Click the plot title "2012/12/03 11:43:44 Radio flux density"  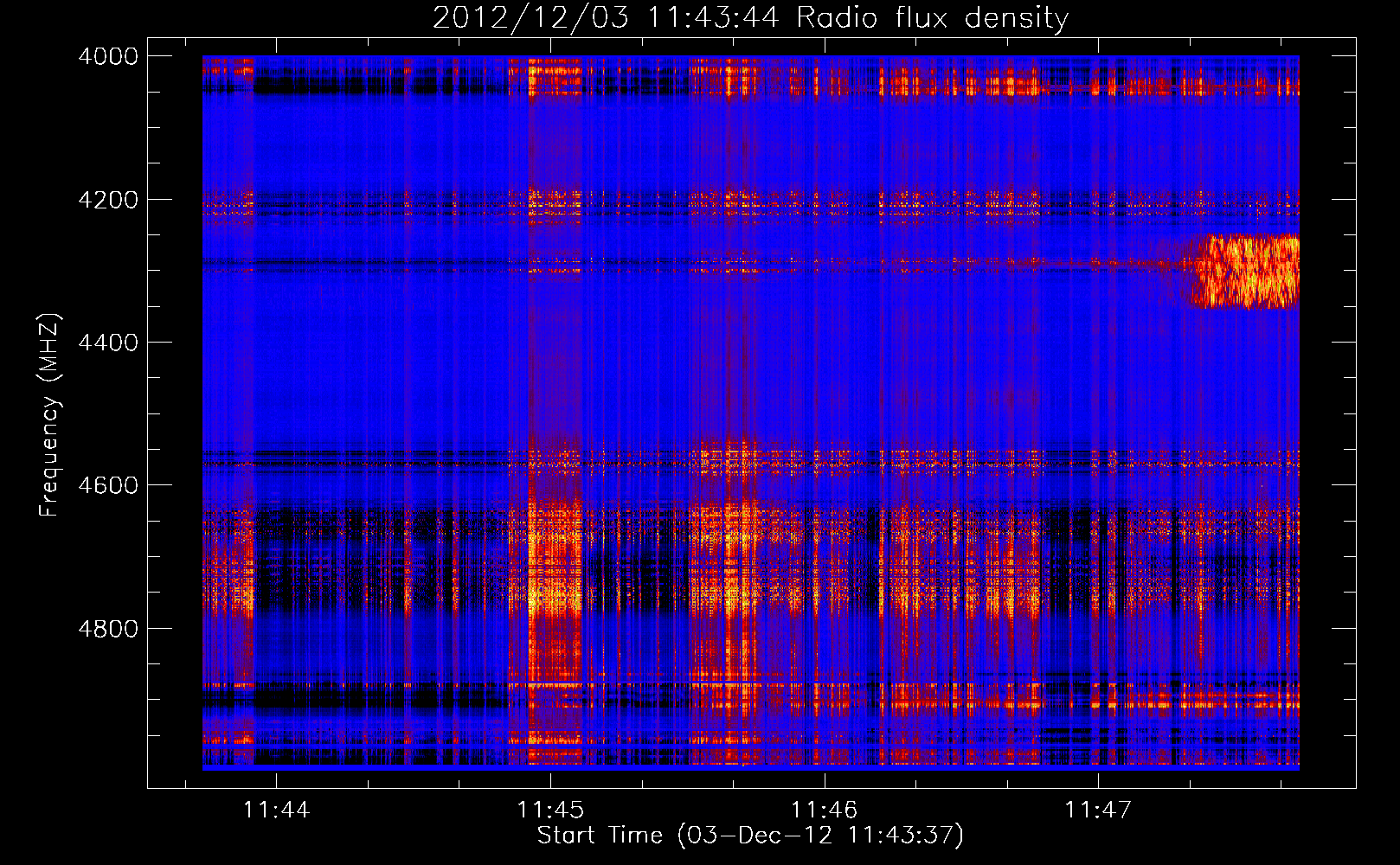[x=750, y=18]
